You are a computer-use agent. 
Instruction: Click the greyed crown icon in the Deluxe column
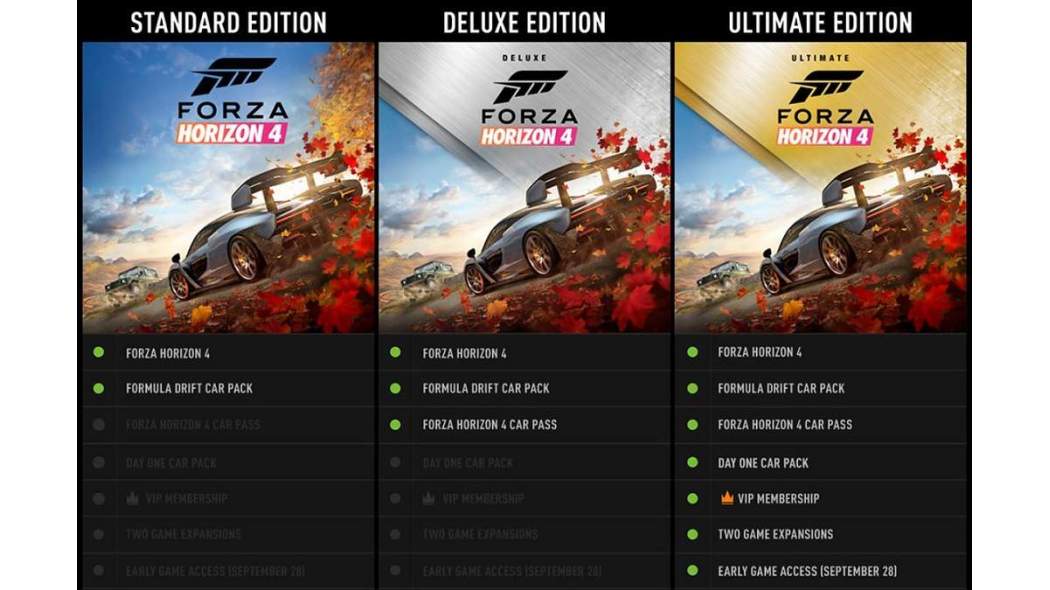(429, 498)
